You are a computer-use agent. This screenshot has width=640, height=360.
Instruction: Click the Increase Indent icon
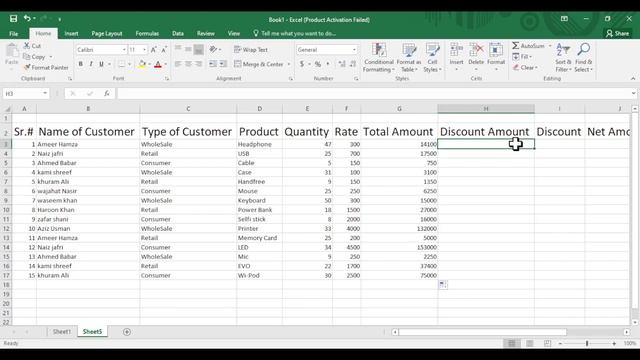[223, 64]
